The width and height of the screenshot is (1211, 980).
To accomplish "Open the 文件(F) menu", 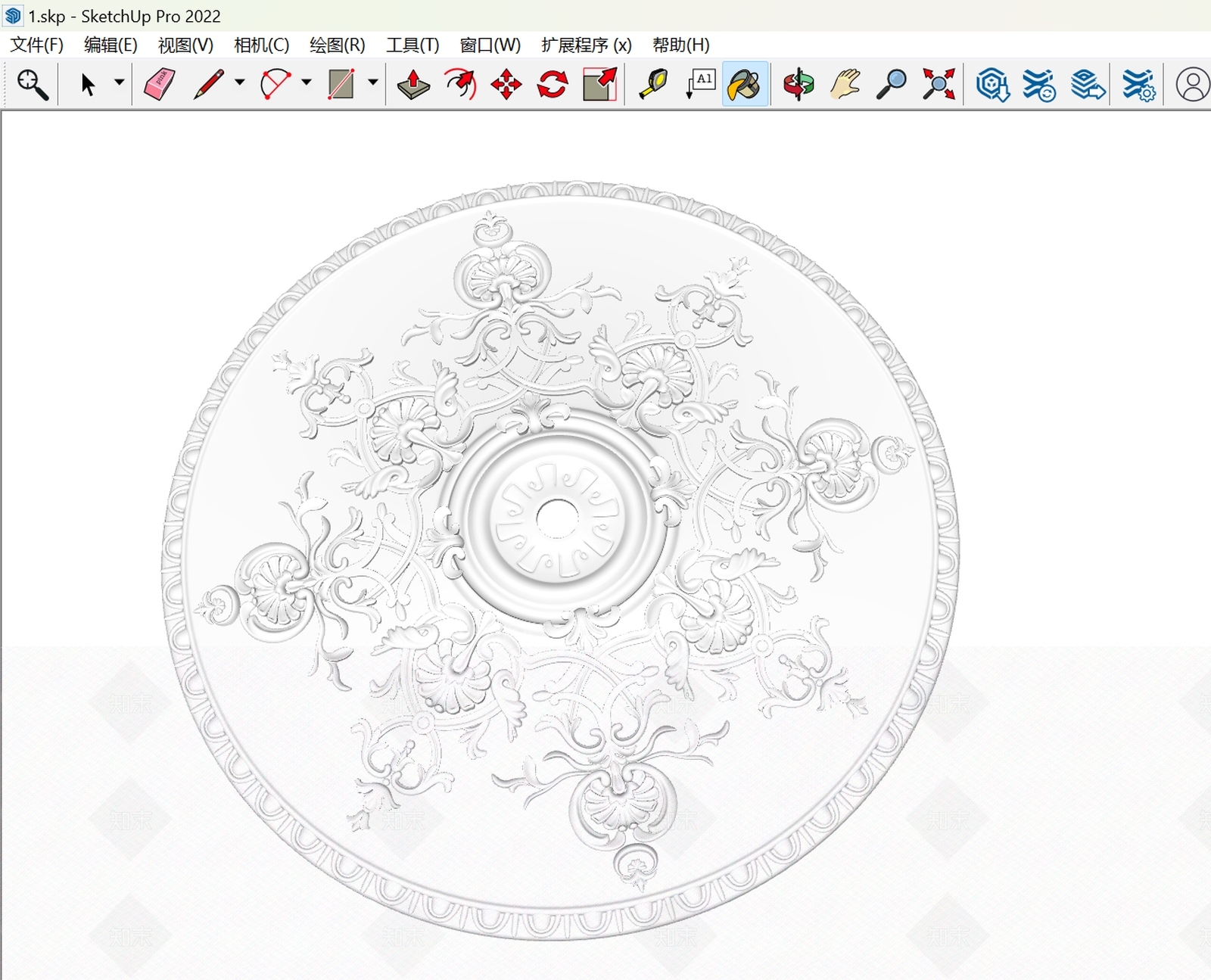I will pos(37,45).
